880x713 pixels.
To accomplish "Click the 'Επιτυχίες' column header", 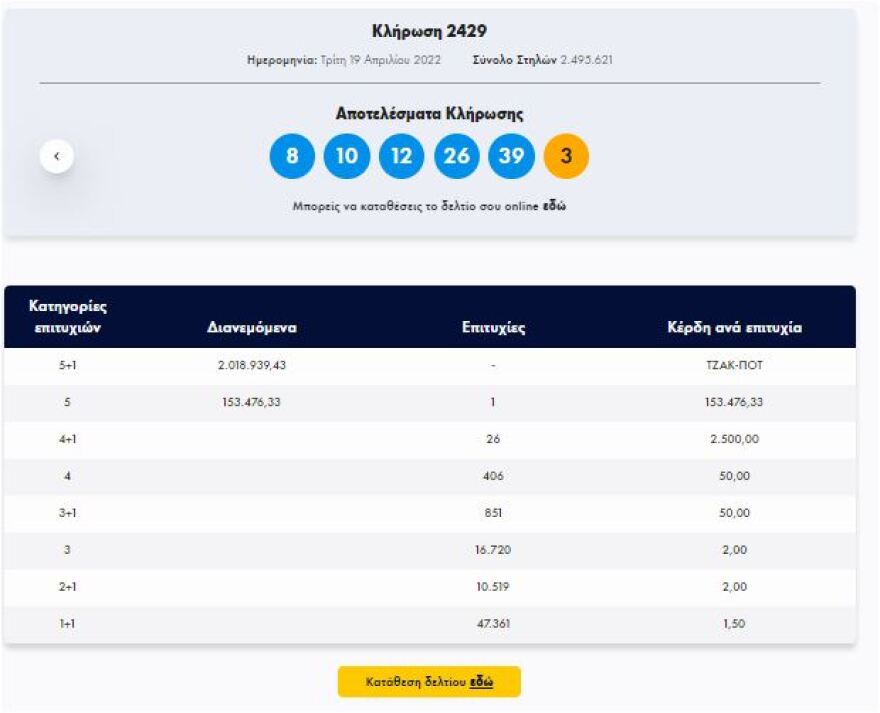I will click(x=494, y=328).
